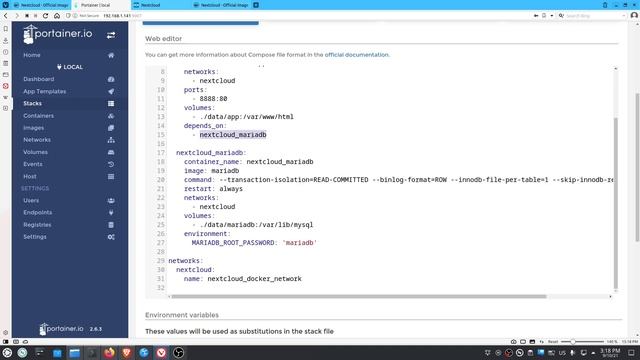The height and width of the screenshot is (360, 640).
Task: Open the OBS Studio taskbar icon
Action: pyautogui.click(x=178, y=353)
